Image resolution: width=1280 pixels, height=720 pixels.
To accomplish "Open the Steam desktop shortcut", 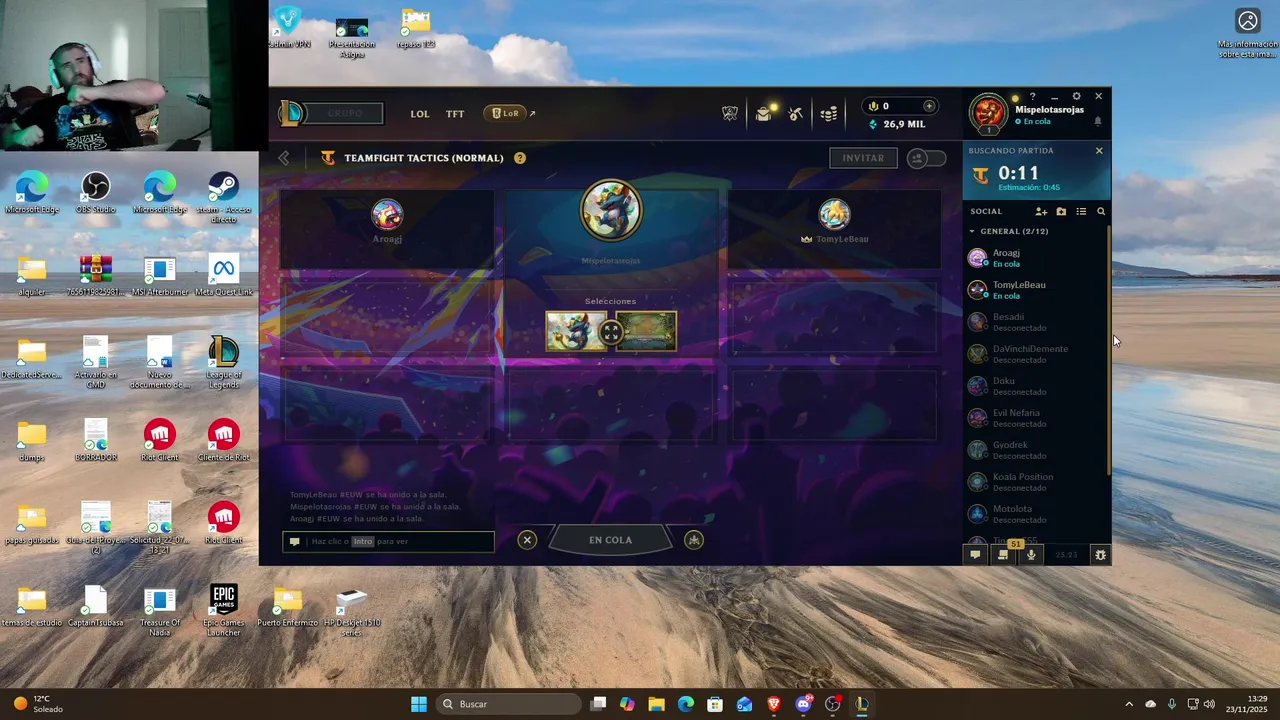I will point(223,197).
